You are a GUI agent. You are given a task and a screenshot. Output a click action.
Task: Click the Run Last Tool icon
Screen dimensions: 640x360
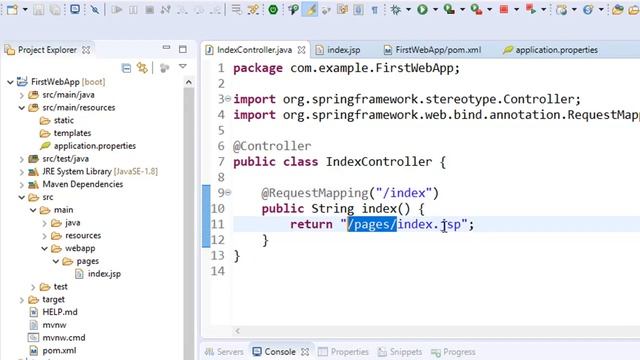point(476,9)
